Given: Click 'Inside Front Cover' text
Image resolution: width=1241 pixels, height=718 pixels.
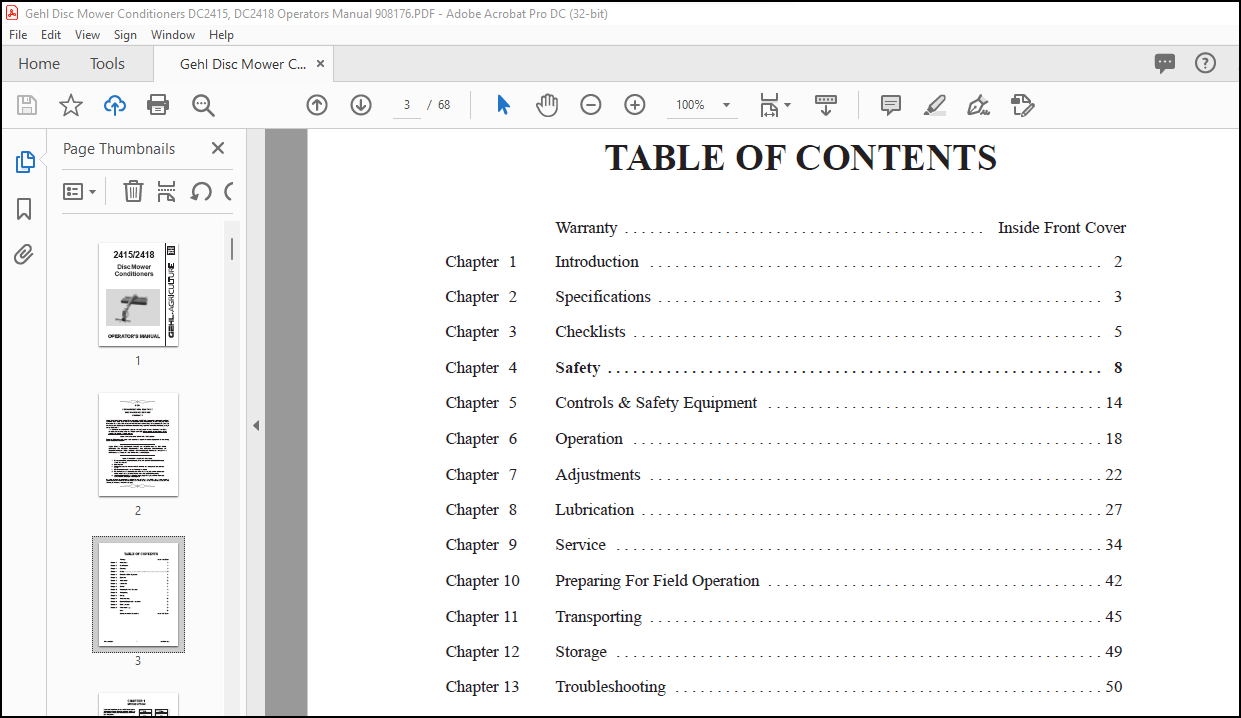Looking at the screenshot, I should coord(1062,228).
